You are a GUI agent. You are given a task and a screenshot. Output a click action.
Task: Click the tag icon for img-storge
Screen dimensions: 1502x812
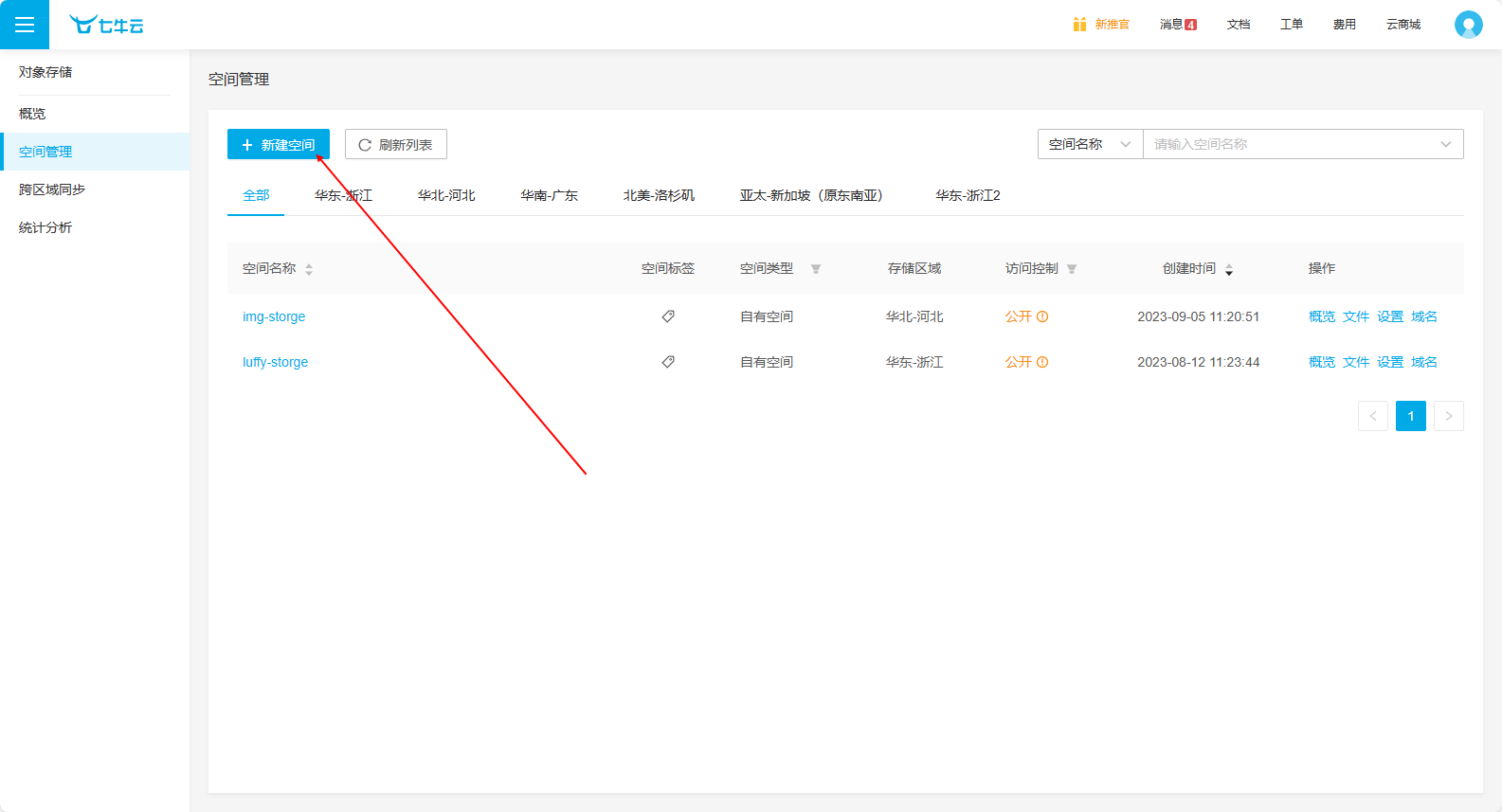[668, 316]
